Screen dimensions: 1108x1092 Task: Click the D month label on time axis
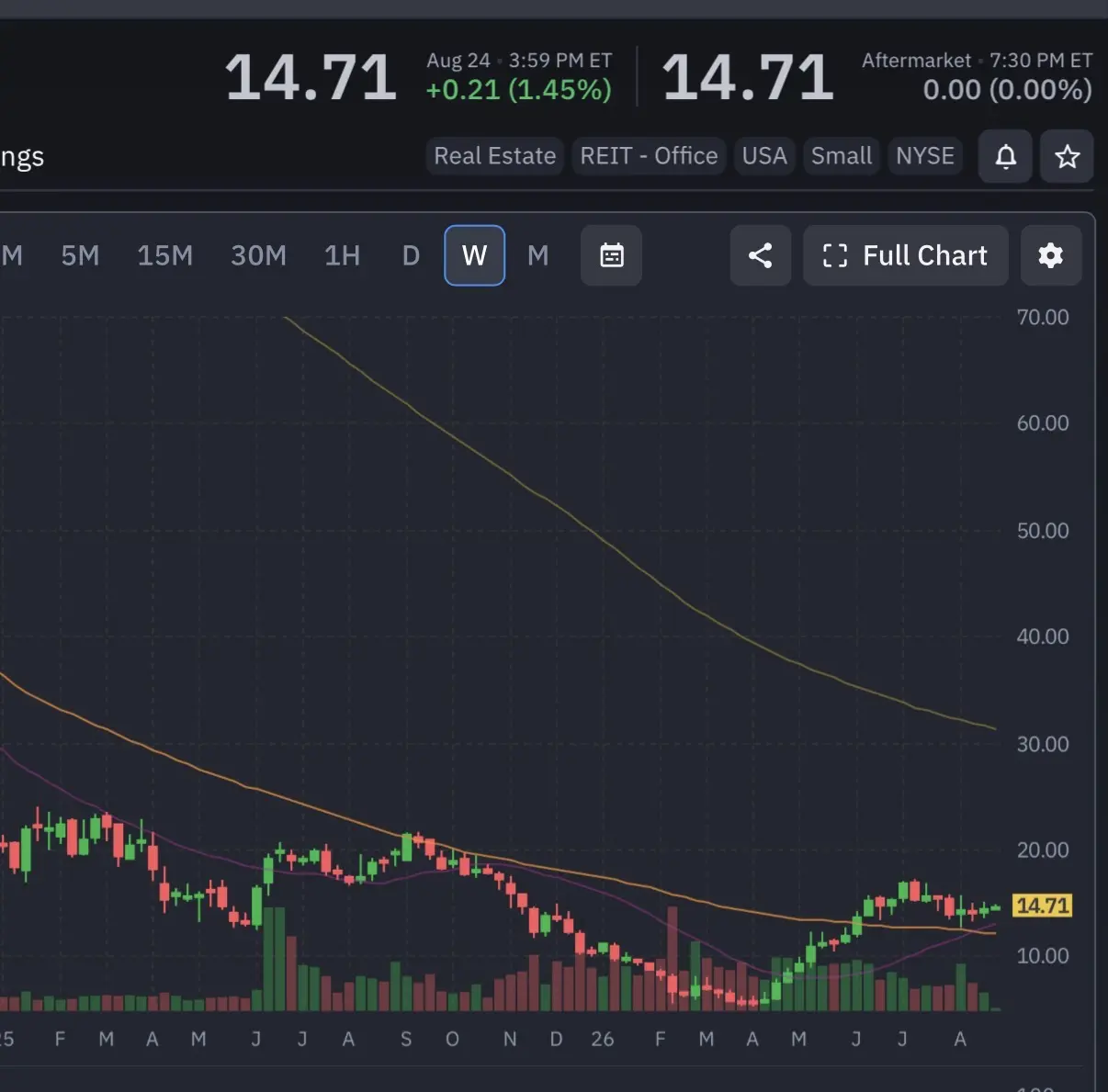pyautogui.click(x=556, y=1039)
